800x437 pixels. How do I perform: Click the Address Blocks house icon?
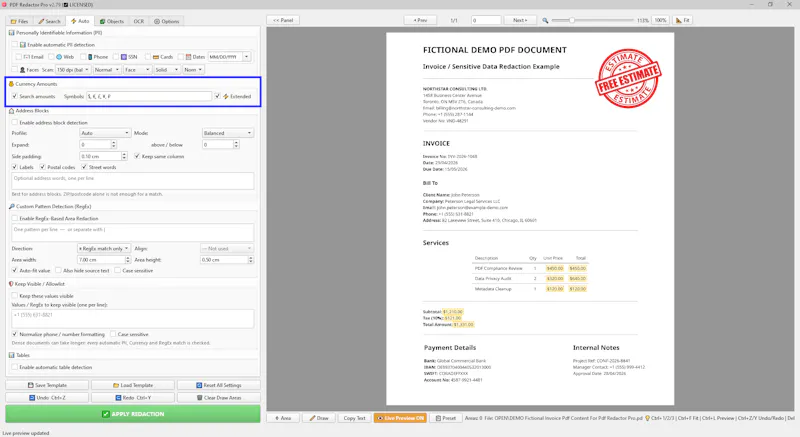[11, 111]
